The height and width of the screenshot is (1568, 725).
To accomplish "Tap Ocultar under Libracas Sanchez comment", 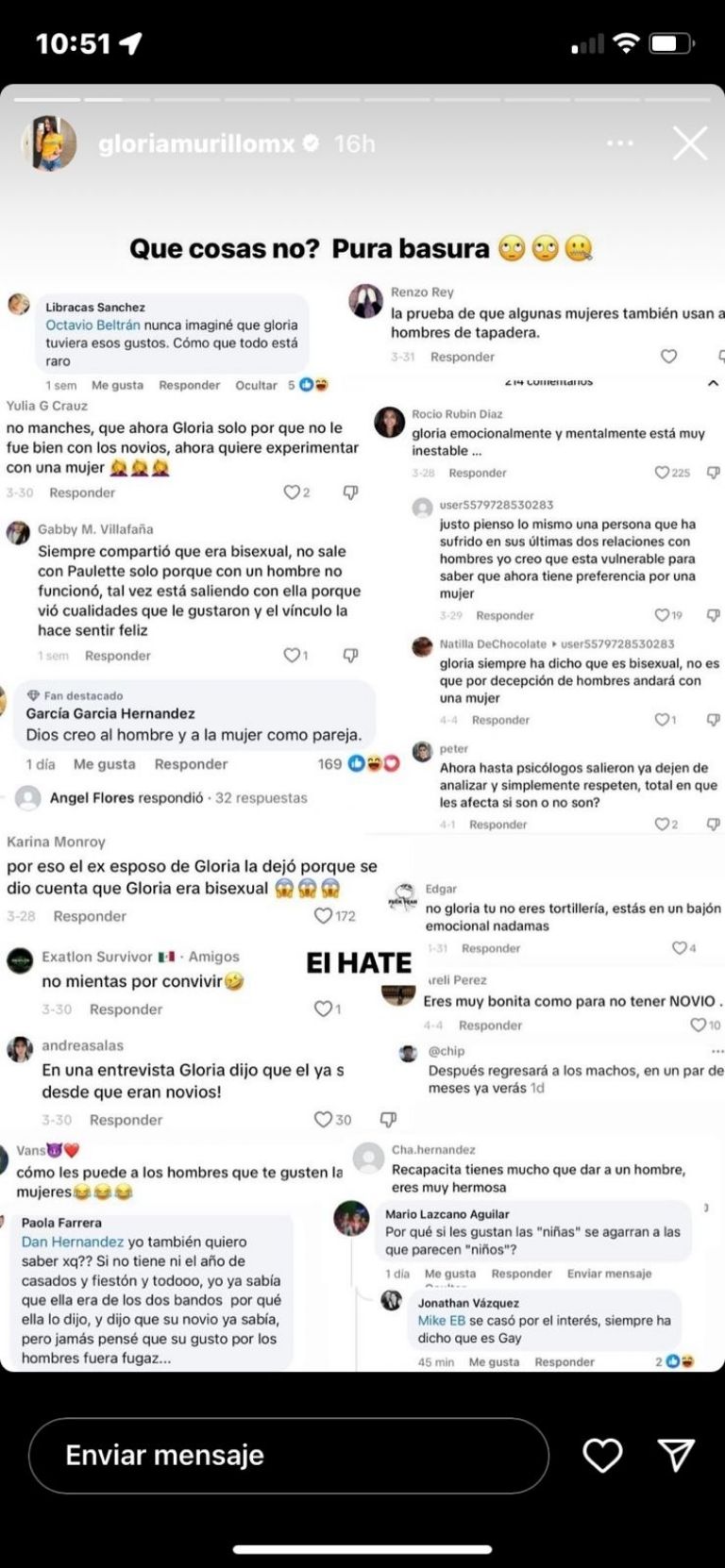I will coord(256,385).
